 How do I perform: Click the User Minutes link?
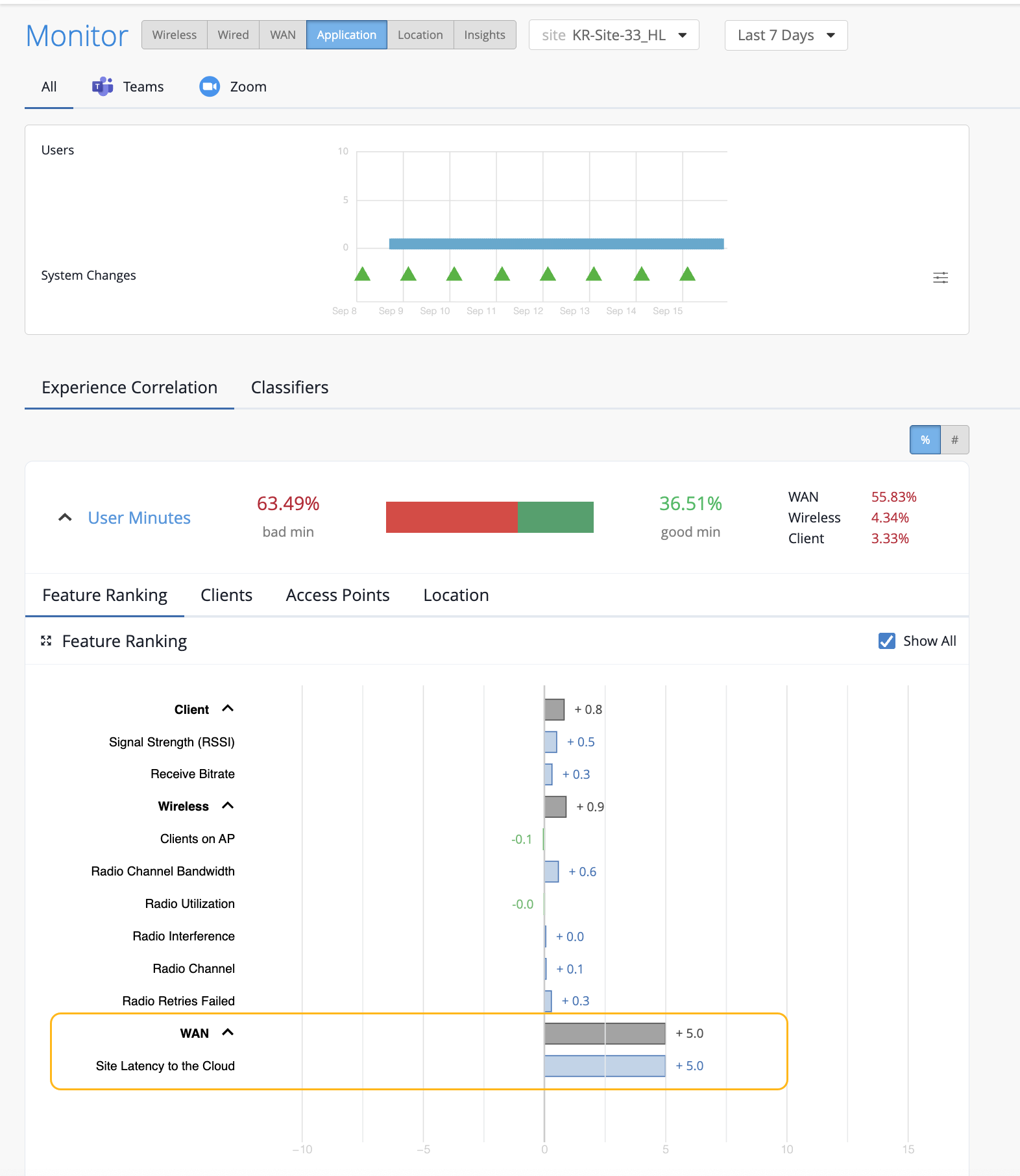(x=139, y=518)
